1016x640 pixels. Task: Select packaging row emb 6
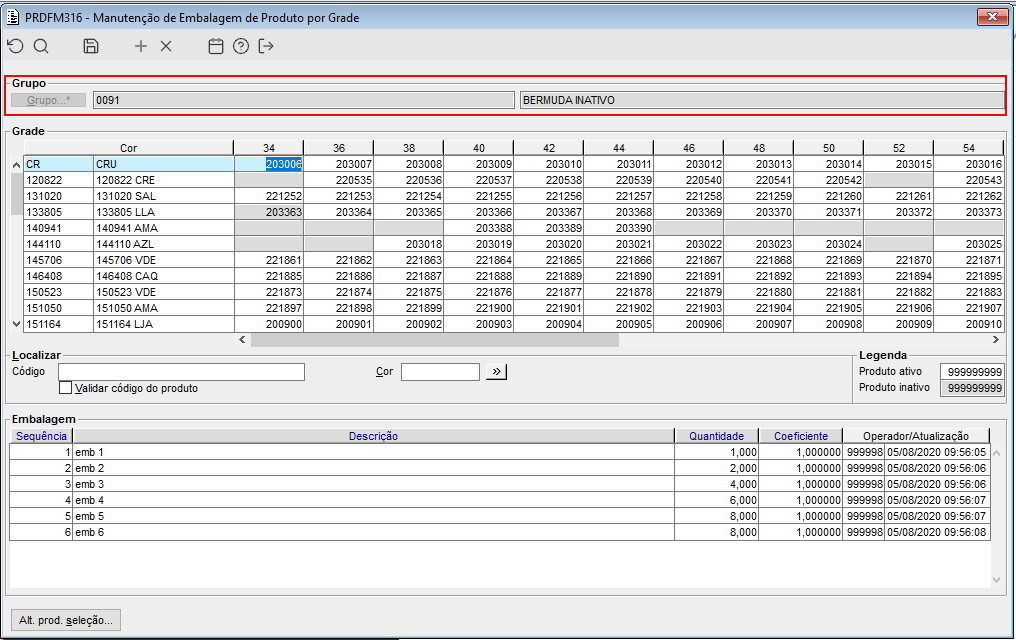pos(500,532)
